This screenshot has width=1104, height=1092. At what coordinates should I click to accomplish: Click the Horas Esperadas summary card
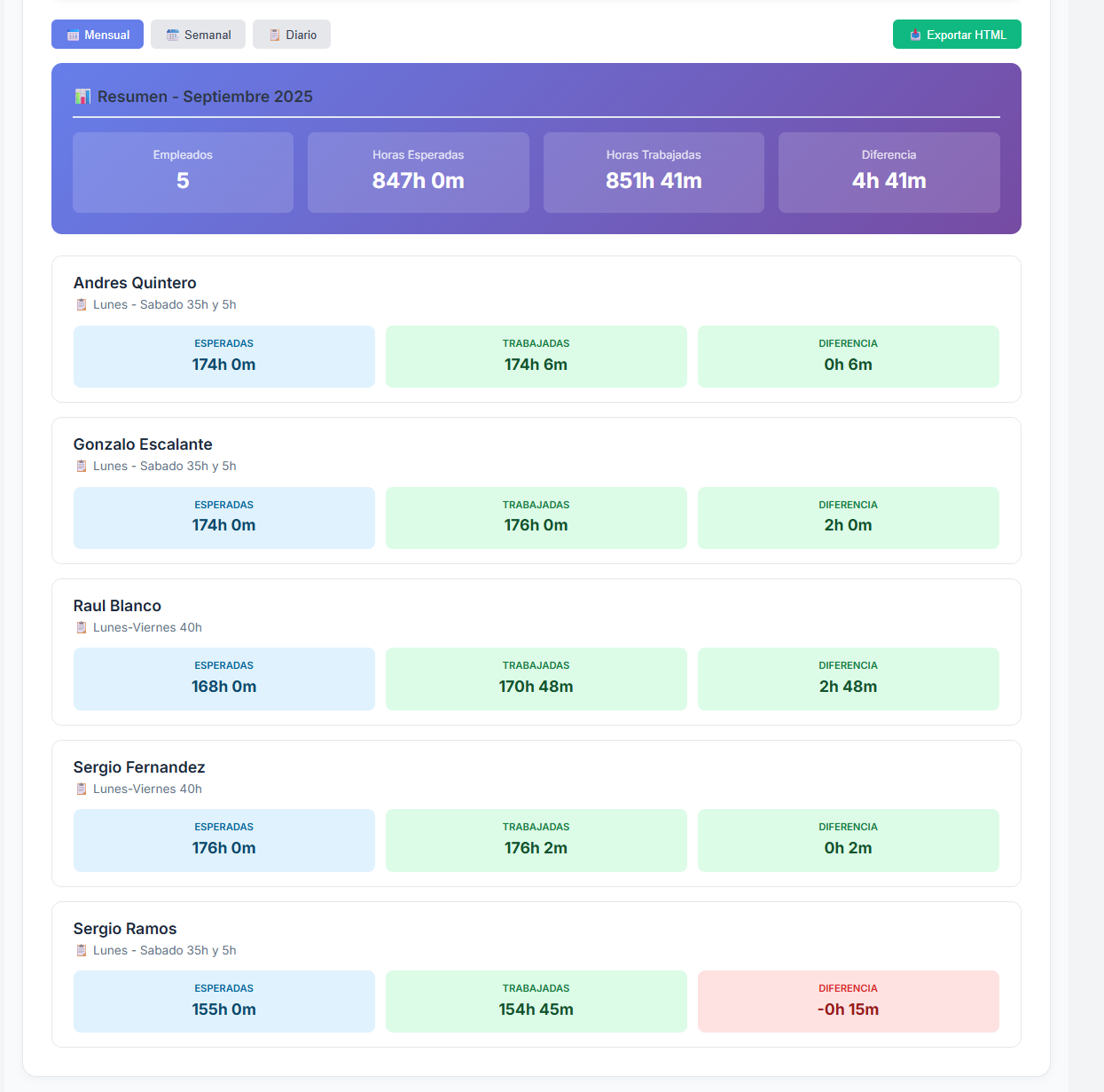418,172
